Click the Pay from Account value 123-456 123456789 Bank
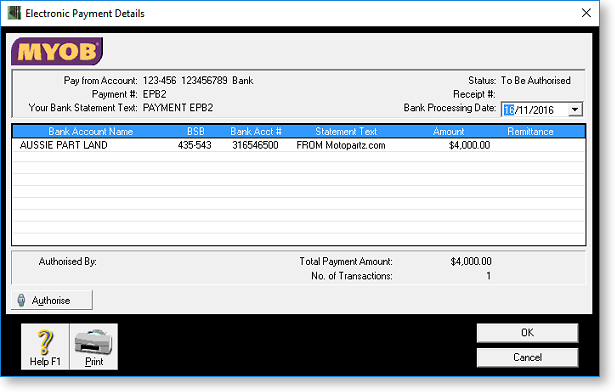615x392 pixels. pyautogui.click(x=198, y=80)
